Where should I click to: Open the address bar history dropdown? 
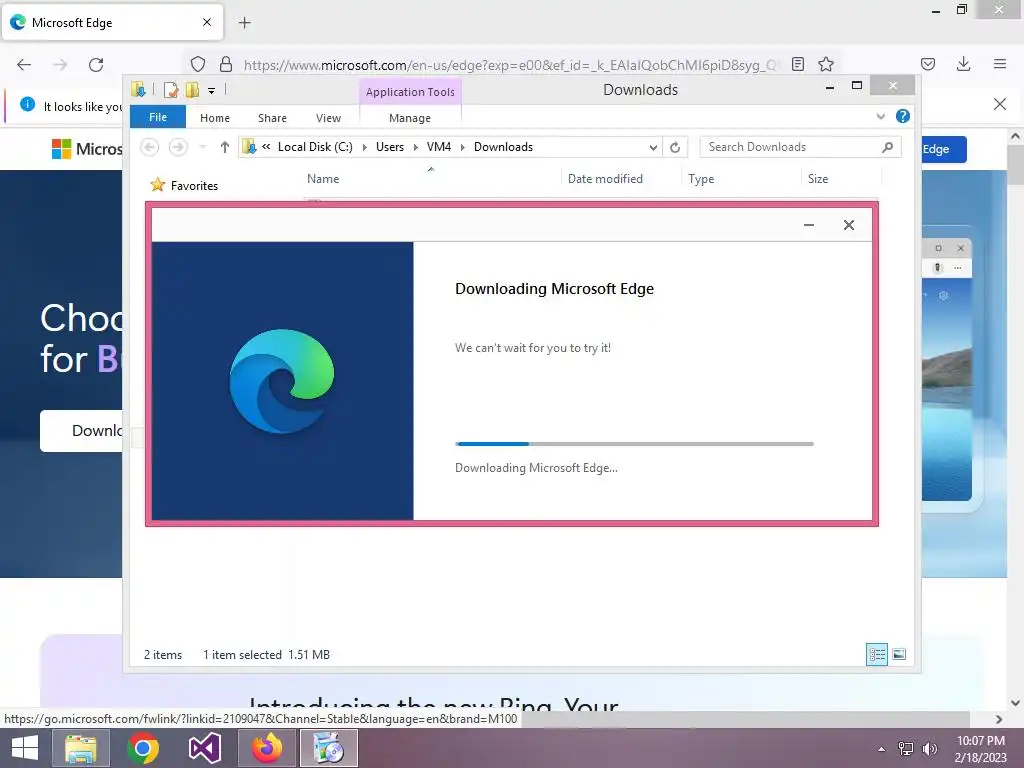pos(653,148)
